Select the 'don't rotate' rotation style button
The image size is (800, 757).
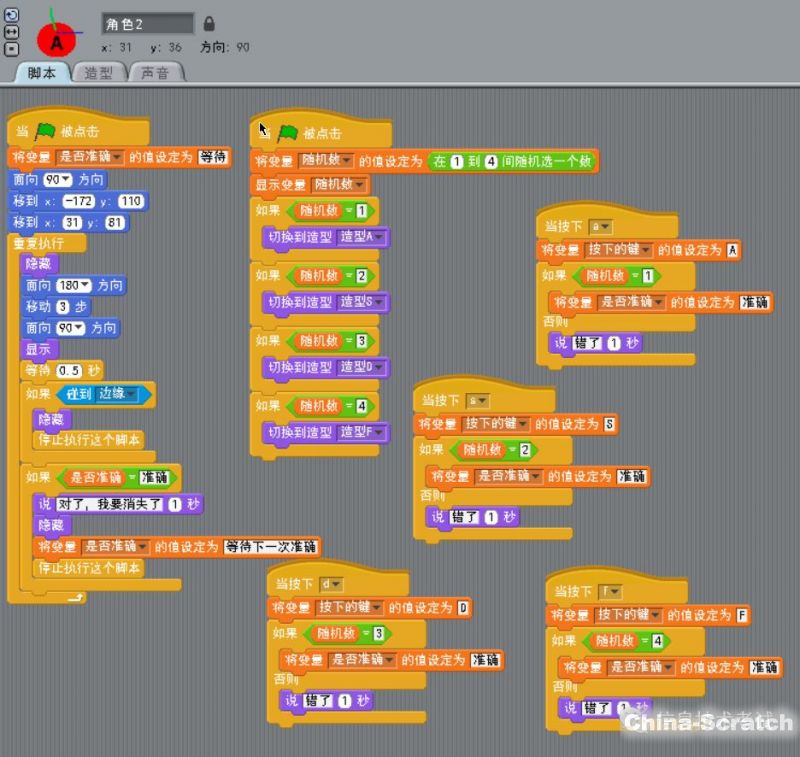point(11,48)
